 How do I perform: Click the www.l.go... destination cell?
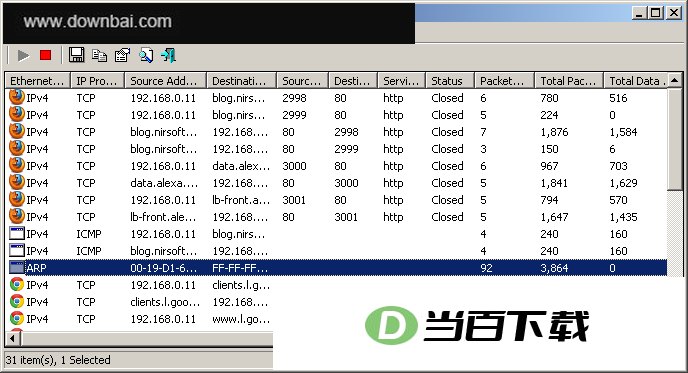coord(241,319)
